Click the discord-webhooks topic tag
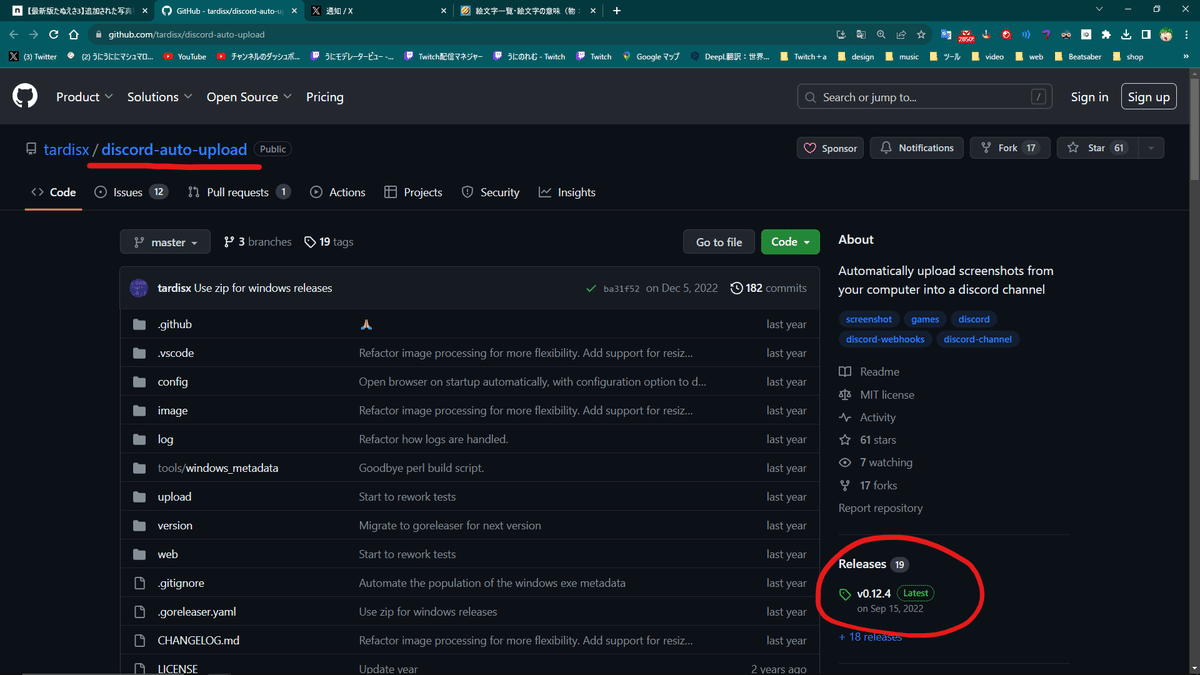The height and width of the screenshot is (675, 1200). pyautogui.click(x=885, y=339)
